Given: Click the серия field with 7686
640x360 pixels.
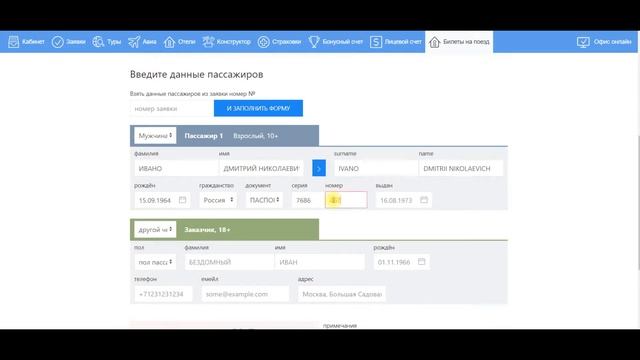Looking at the screenshot, I should 308,200.
